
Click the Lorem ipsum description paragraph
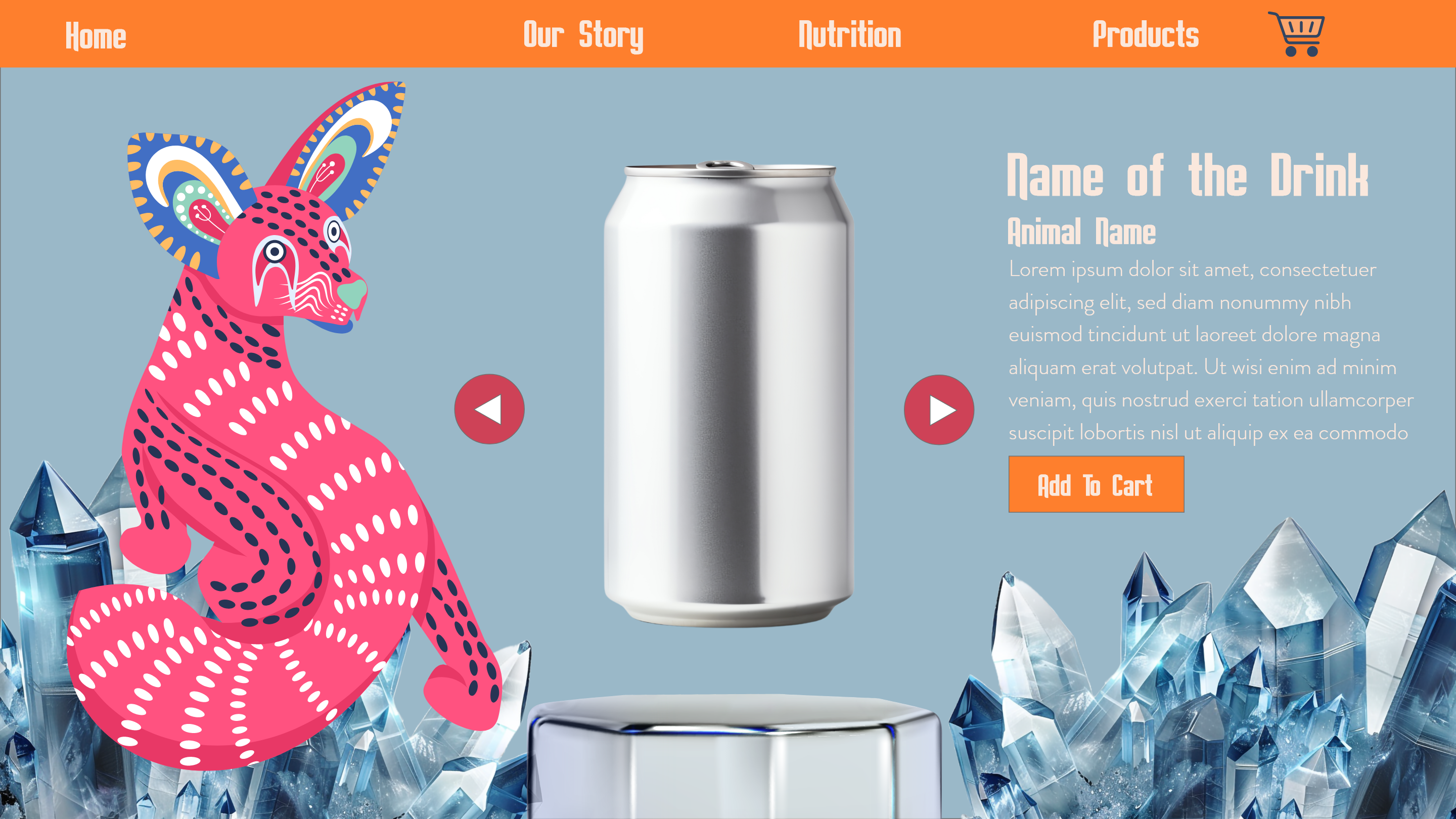point(1211,351)
